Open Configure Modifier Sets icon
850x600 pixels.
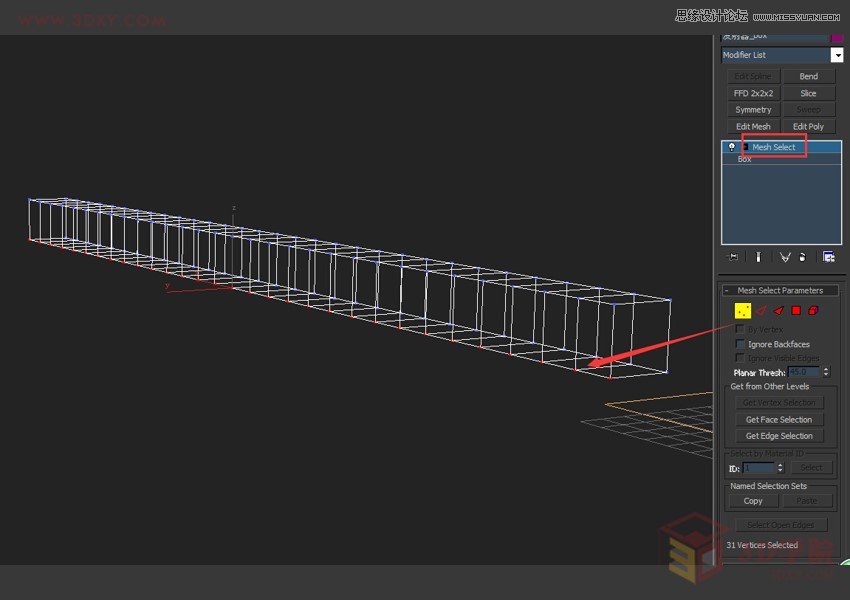[829, 258]
